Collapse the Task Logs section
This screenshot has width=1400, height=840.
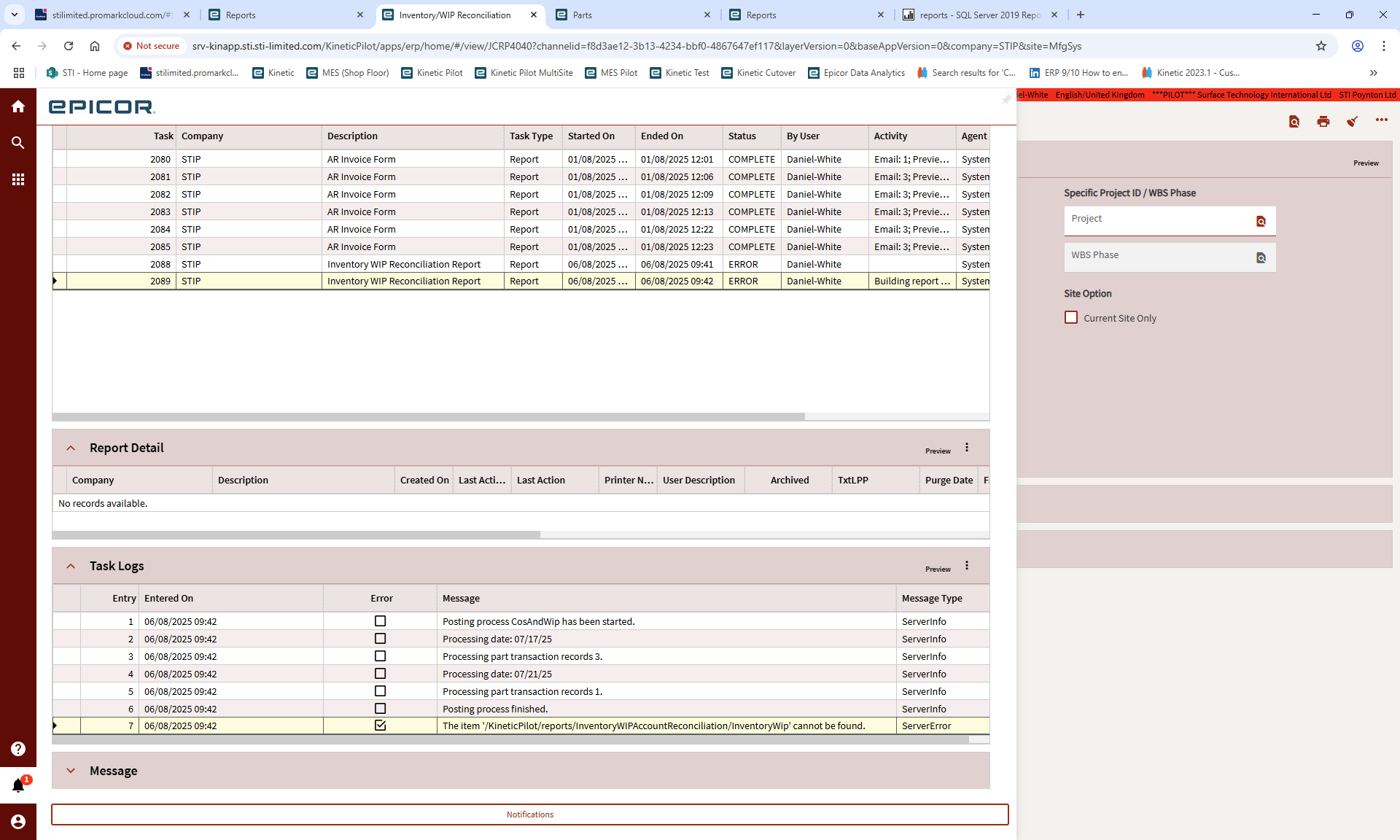click(71, 566)
